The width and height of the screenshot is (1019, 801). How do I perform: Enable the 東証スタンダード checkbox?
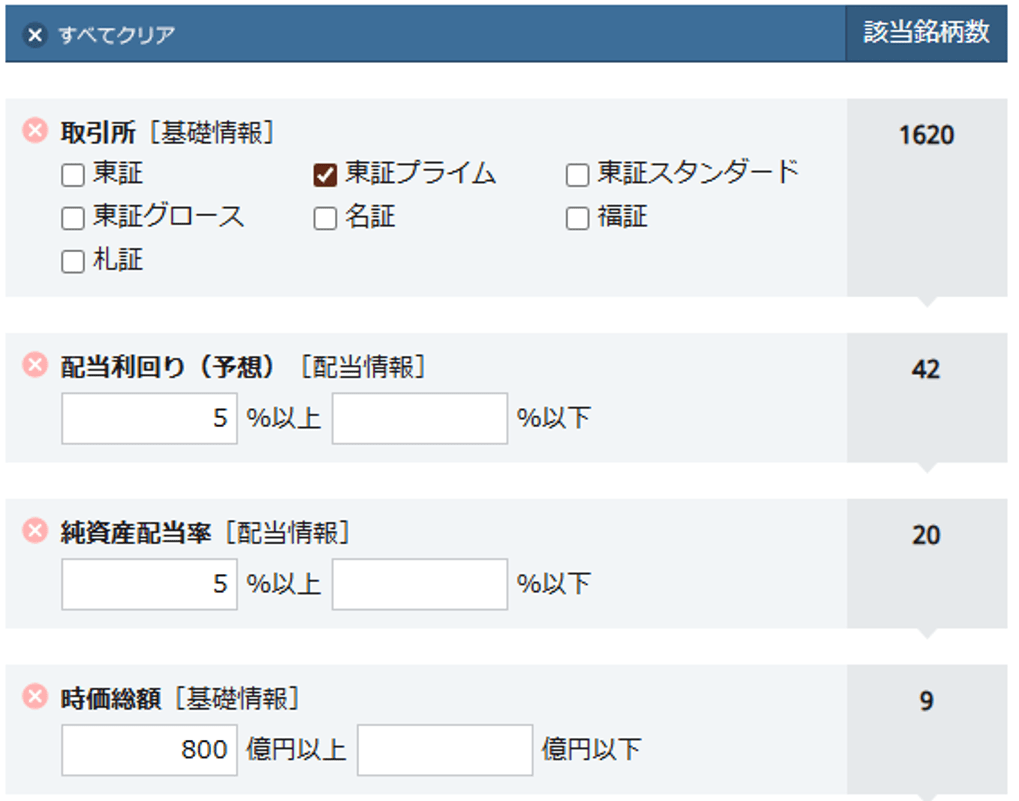coord(577,176)
